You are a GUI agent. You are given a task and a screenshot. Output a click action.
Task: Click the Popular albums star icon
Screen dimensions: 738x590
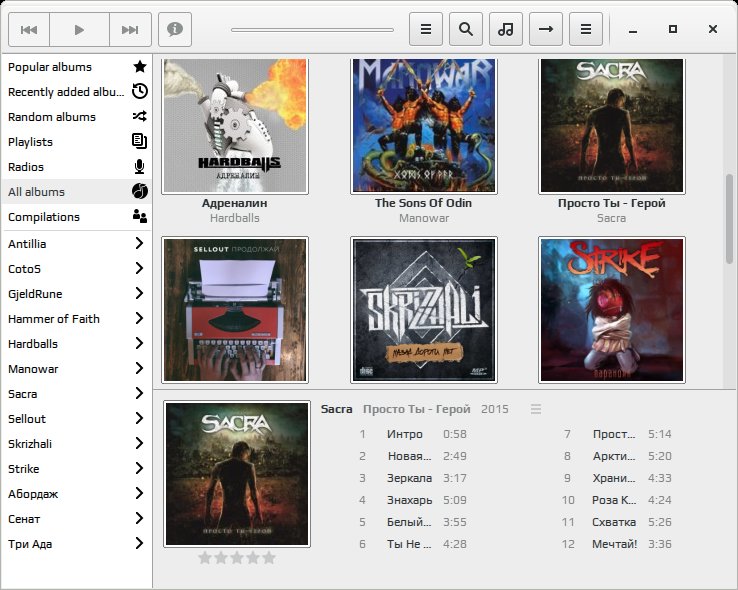coord(140,66)
